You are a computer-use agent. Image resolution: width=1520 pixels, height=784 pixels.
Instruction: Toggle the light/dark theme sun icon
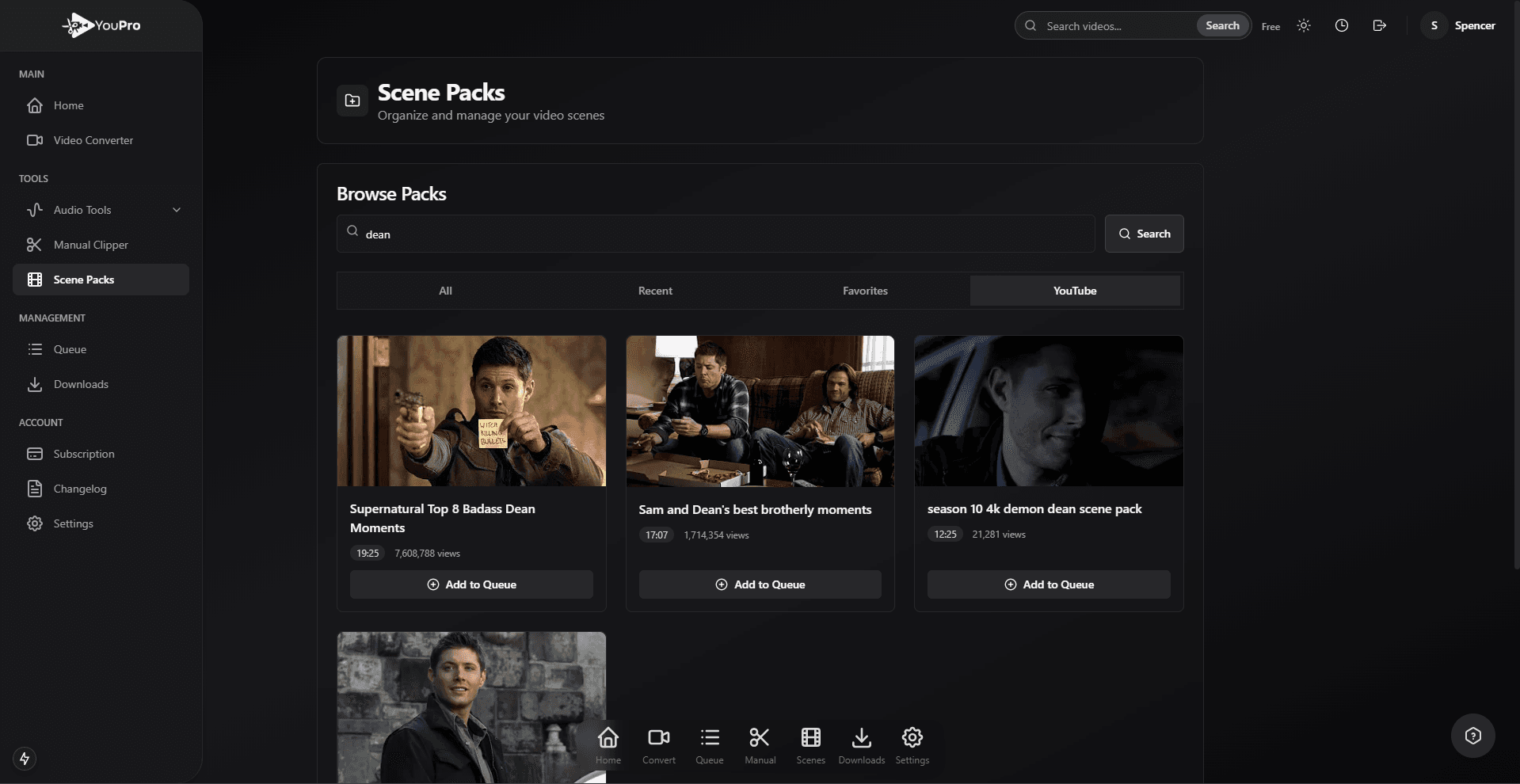[1304, 25]
